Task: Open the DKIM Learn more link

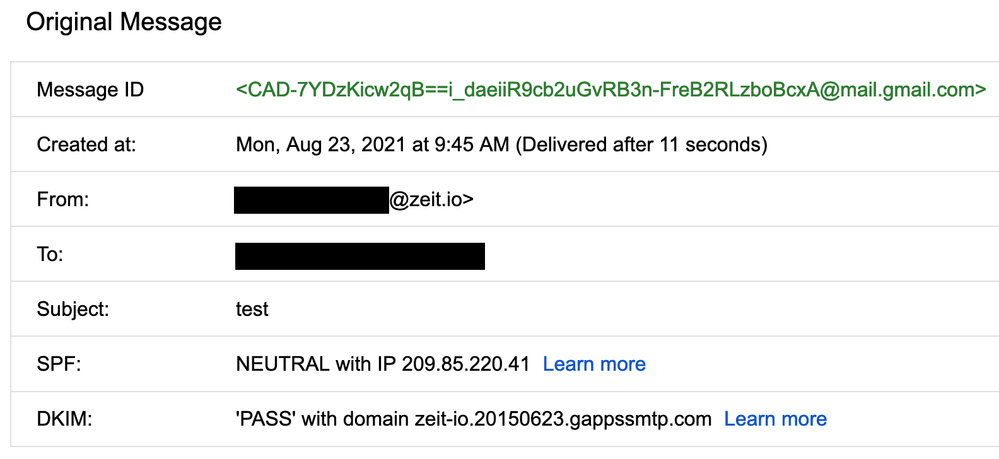Action: pyautogui.click(x=775, y=419)
